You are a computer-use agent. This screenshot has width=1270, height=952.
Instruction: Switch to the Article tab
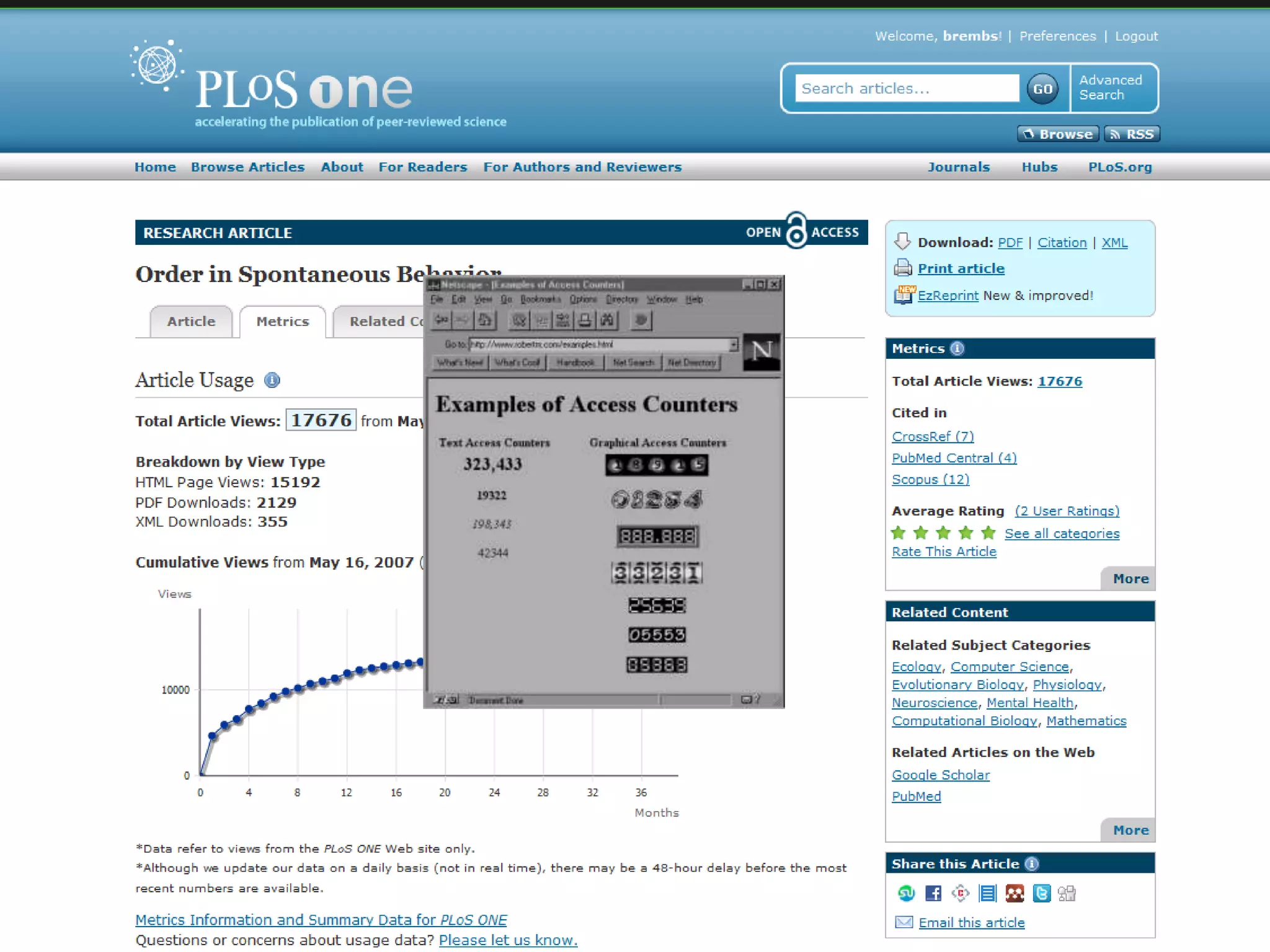[191, 321]
